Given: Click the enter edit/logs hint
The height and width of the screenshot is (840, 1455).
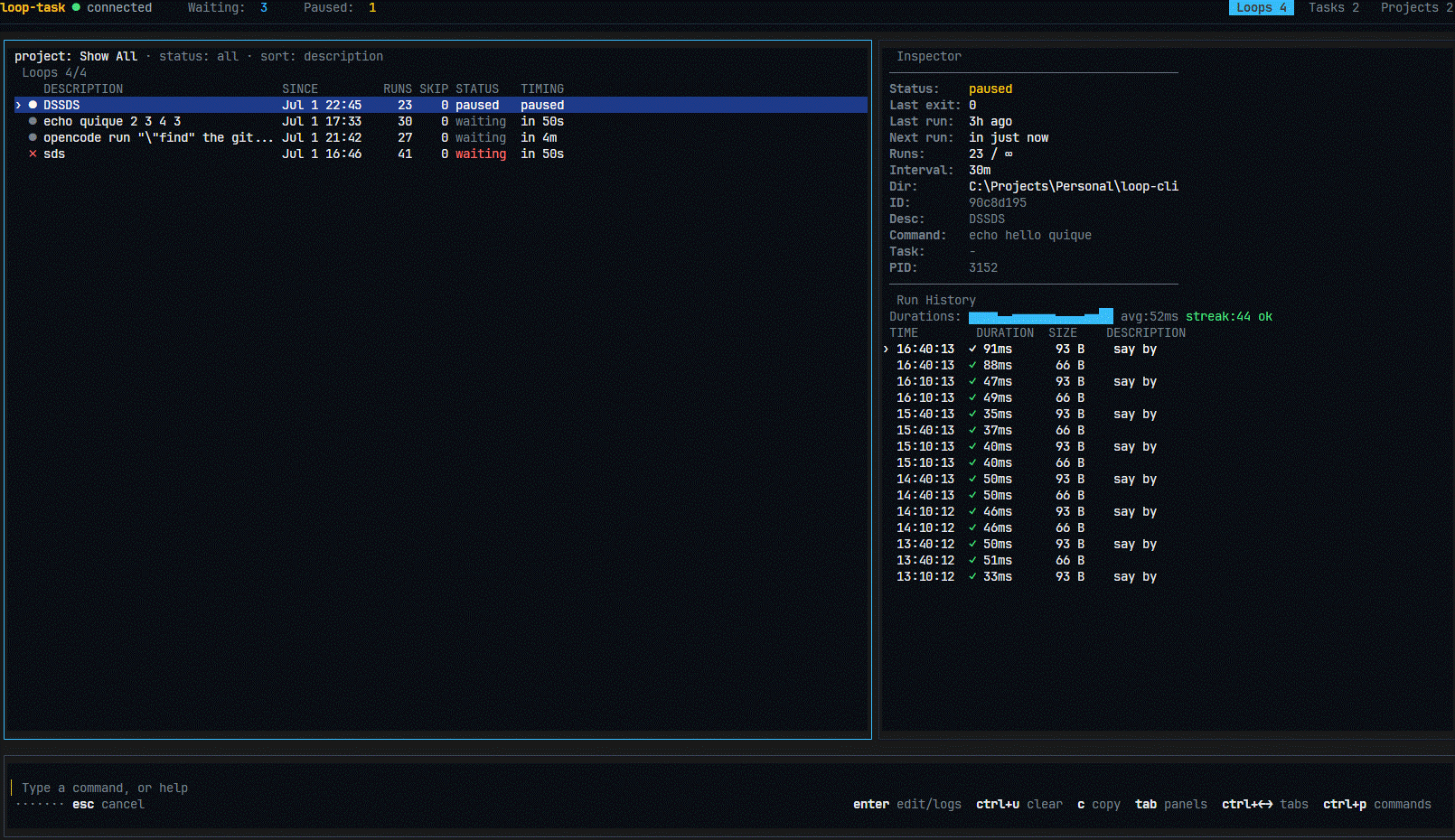Looking at the screenshot, I should [907, 804].
